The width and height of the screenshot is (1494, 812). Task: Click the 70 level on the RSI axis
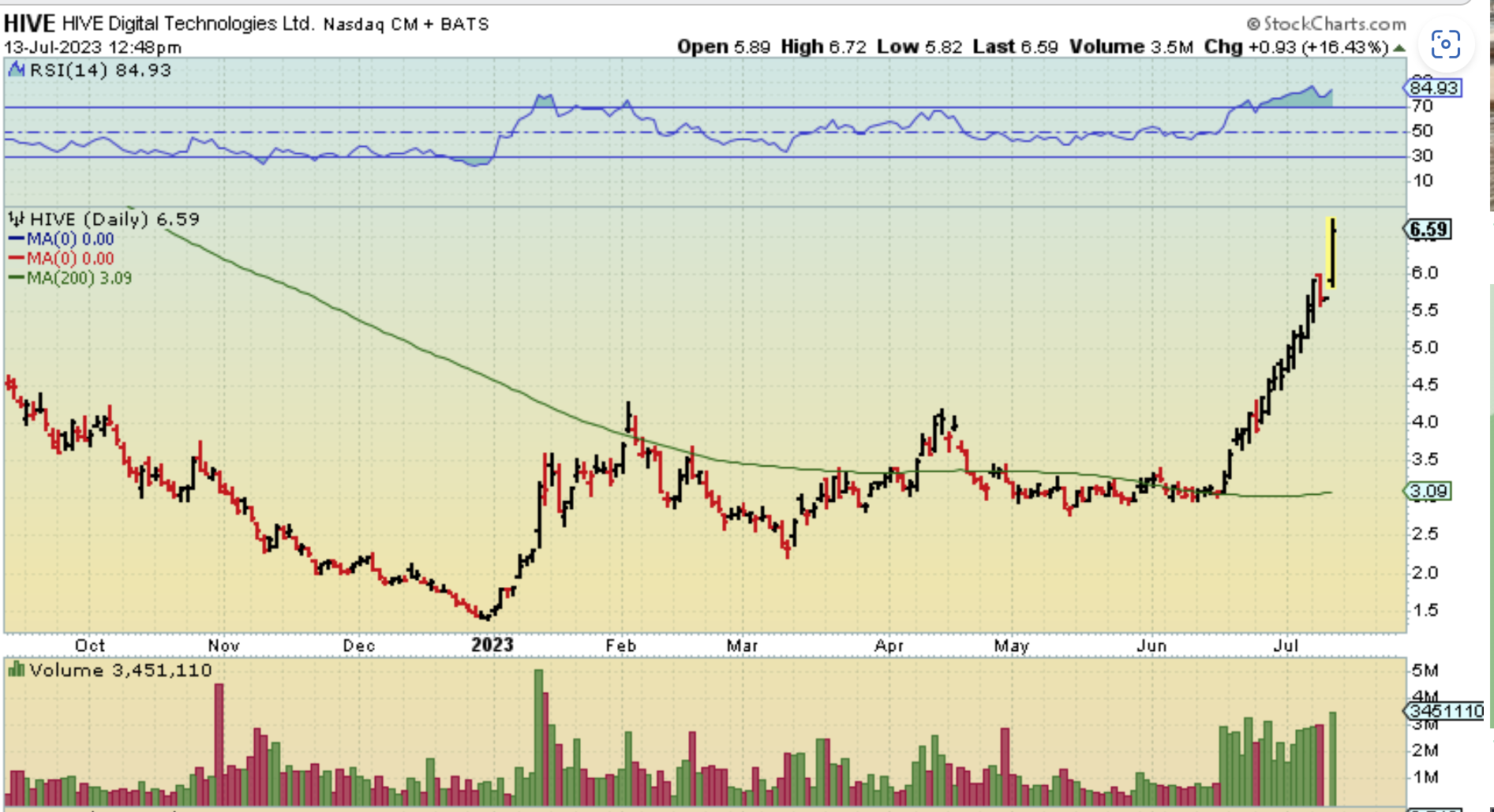click(x=1422, y=106)
